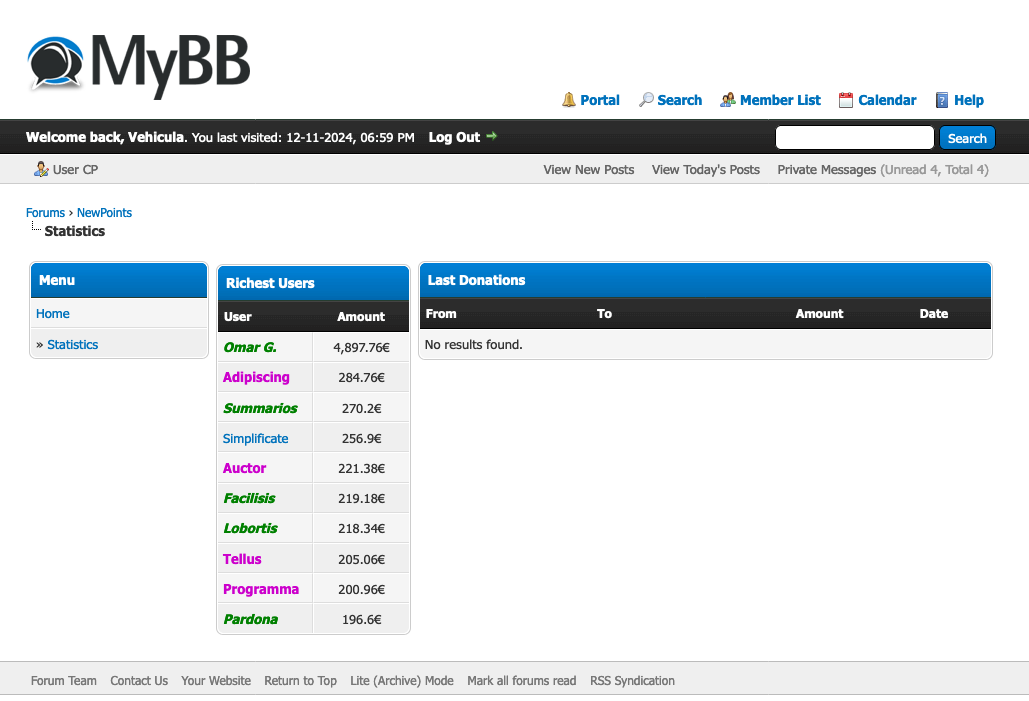Open Facilisis user profile

249,498
